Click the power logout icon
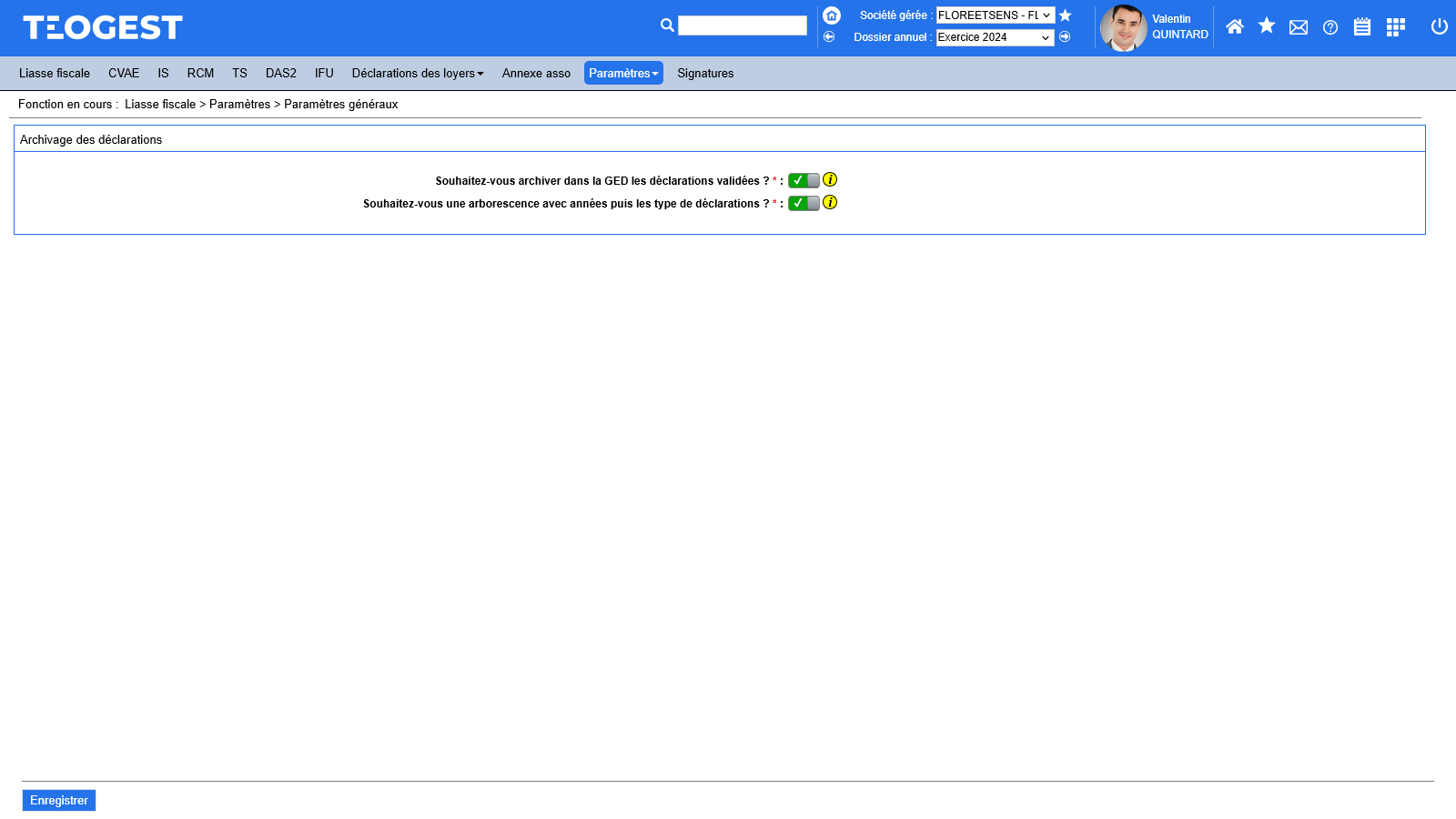1456x819 pixels. [x=1439, y=26]
